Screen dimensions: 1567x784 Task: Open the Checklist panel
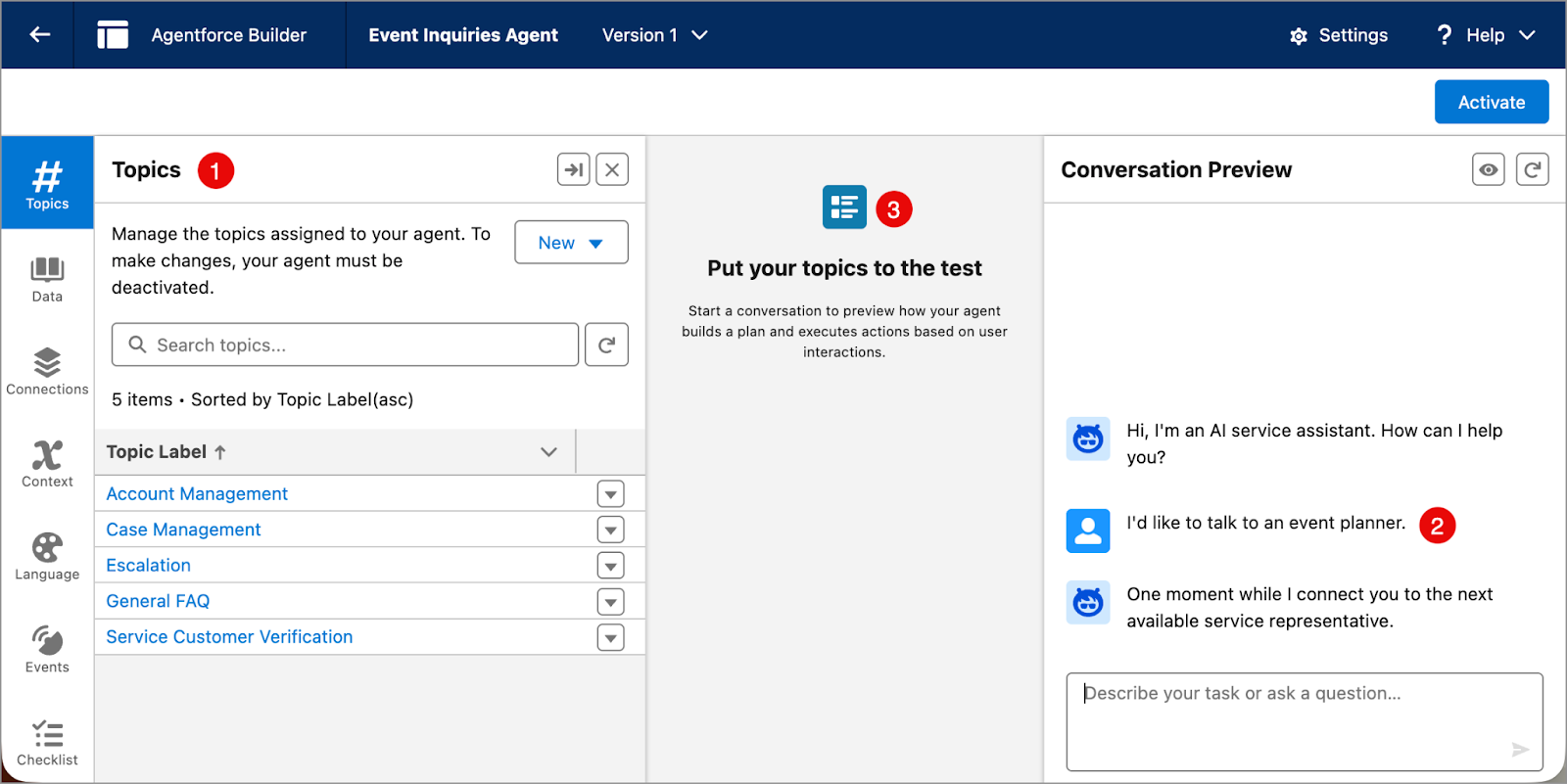[47, 743]
